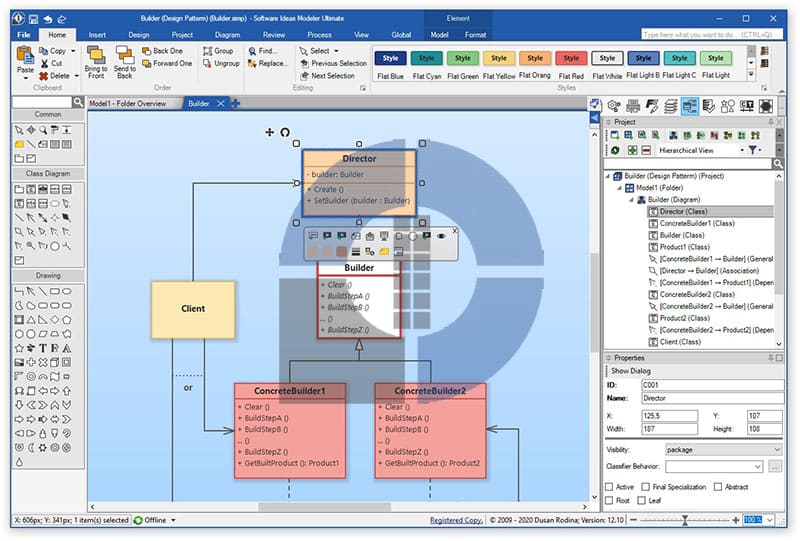This screenshot has height=541, width=800.
Task: Click Forward One order button
Action: point(167,63)
